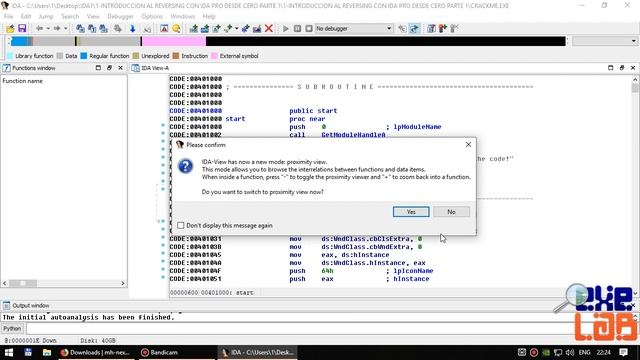Open the File menu
The image size is (640, 360).
coord(8,16)
